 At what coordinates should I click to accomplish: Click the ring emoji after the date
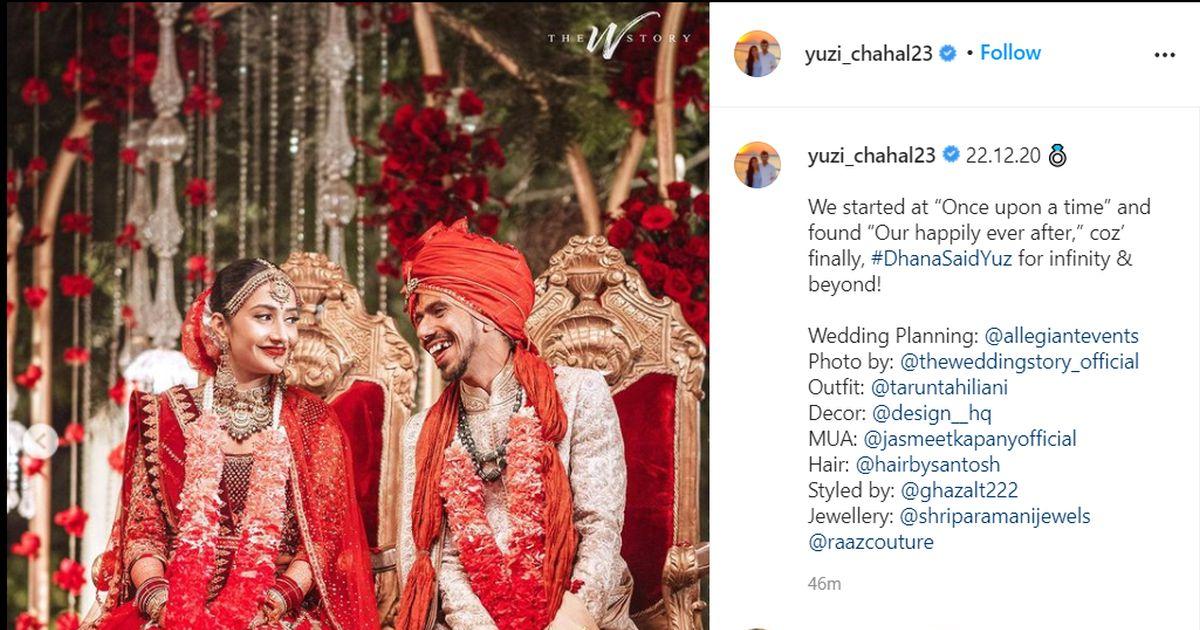point(1057,155)
